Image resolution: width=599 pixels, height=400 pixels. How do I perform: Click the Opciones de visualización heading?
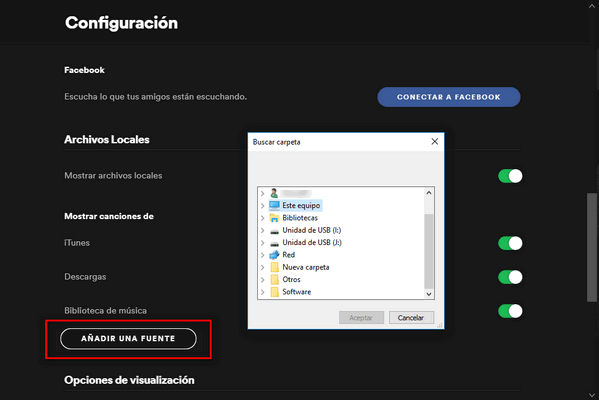click(130, 380)
